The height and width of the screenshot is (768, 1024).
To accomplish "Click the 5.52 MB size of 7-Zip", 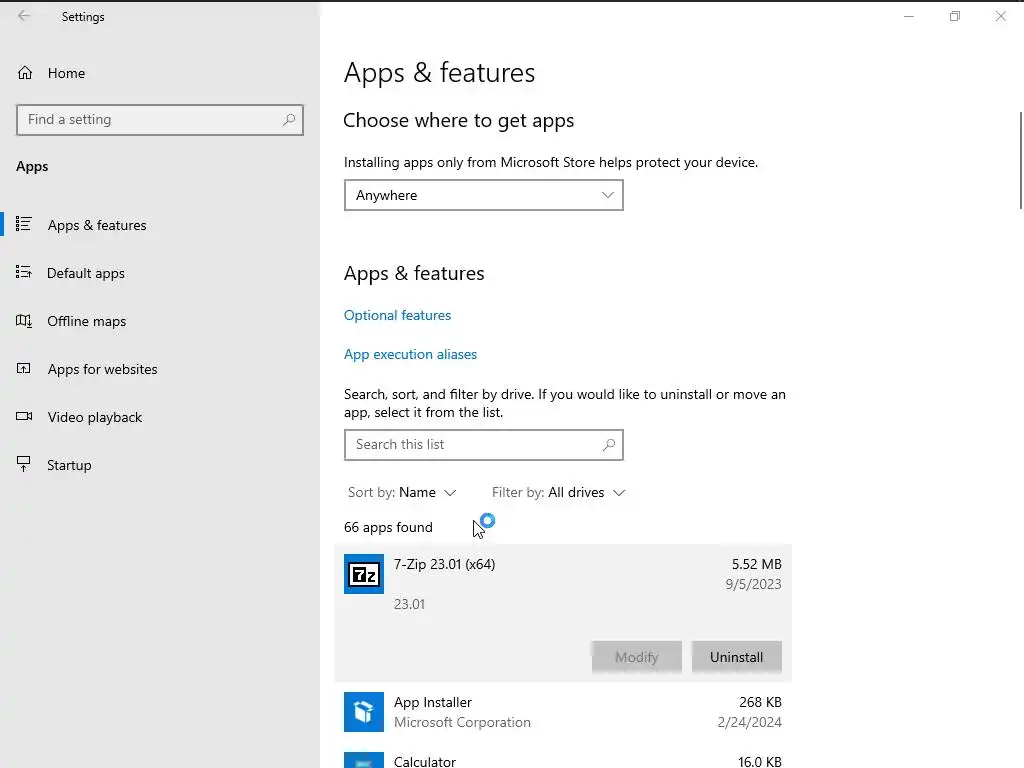I will click(756, 564).
